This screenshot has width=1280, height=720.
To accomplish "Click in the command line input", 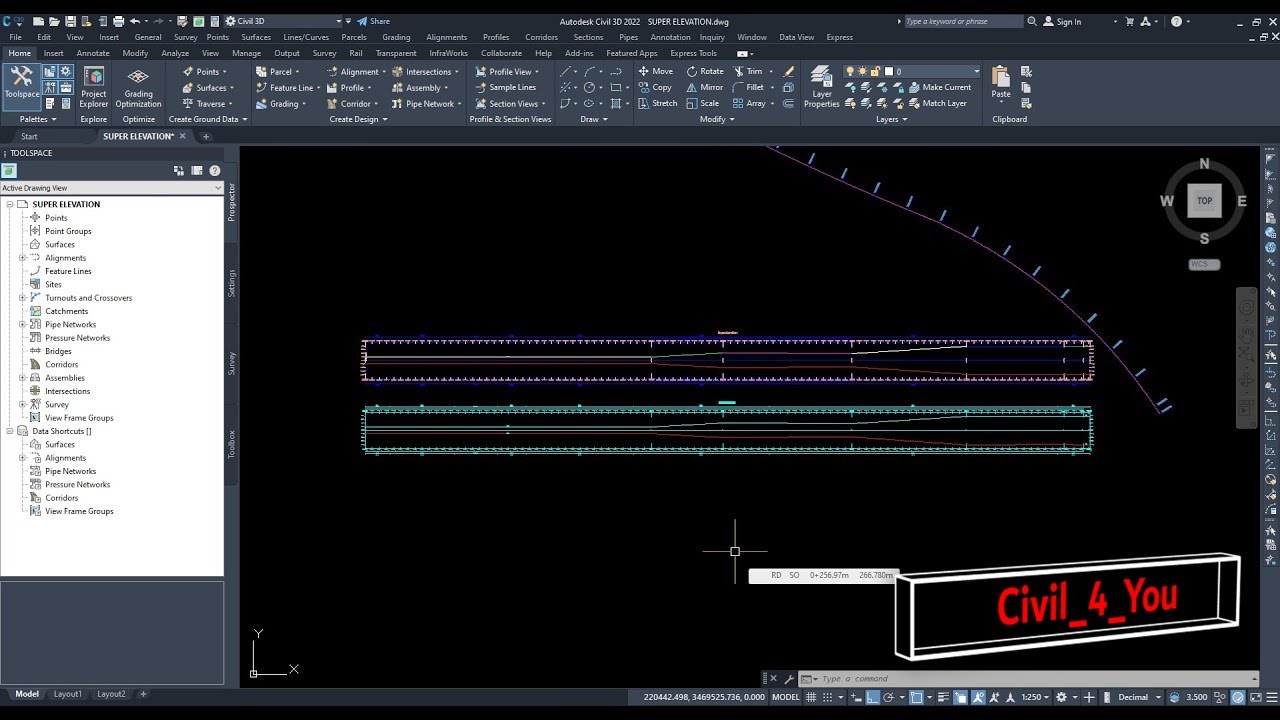I will tap(1035, 678).
